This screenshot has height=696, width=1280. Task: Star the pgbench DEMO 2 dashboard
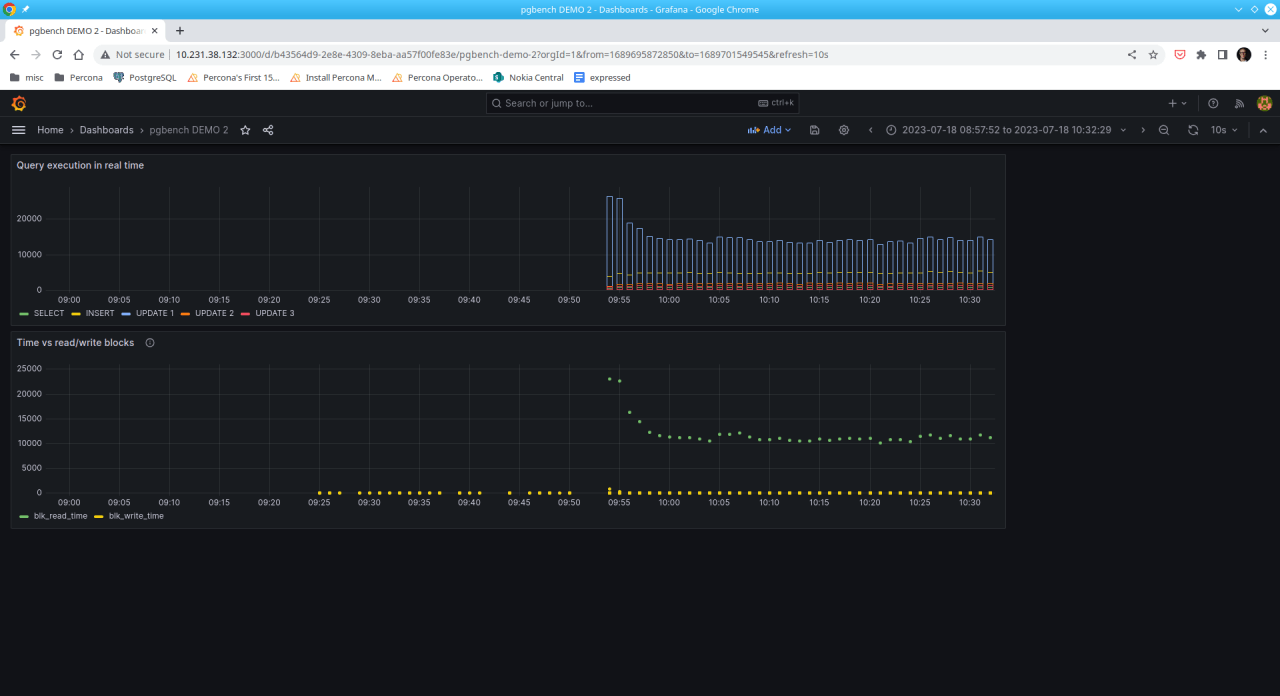pyautogui.click(x=245, y=130)
